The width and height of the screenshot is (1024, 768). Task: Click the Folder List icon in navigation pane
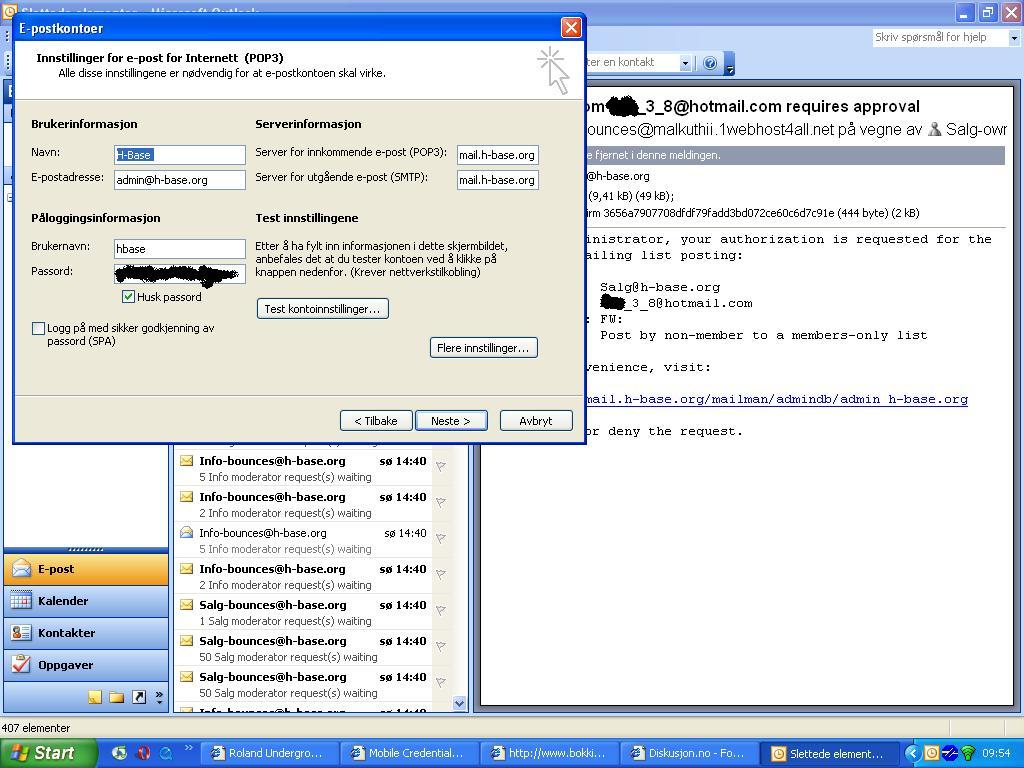coord(117,697)
